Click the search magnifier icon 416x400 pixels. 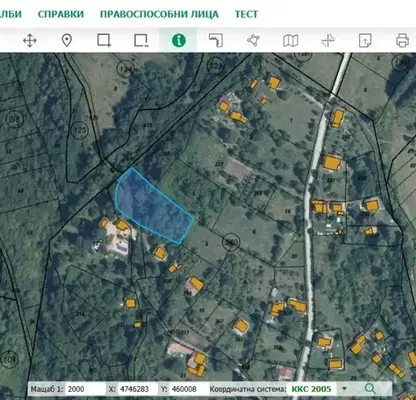coord(370,388)
